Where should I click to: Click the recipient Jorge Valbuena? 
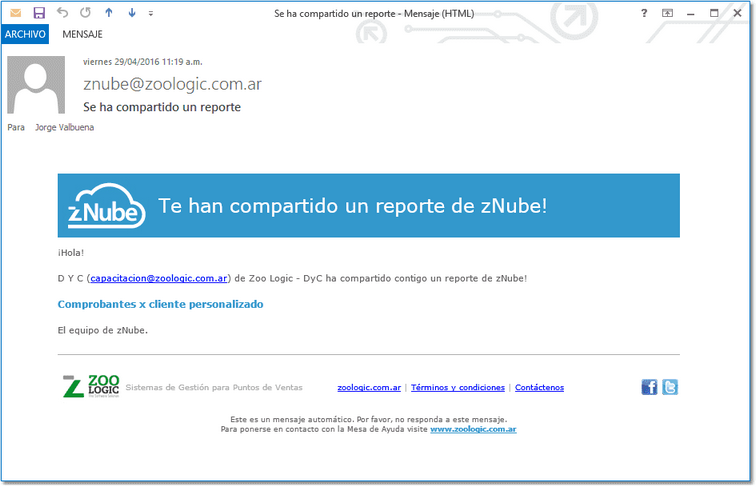point(64,127)
